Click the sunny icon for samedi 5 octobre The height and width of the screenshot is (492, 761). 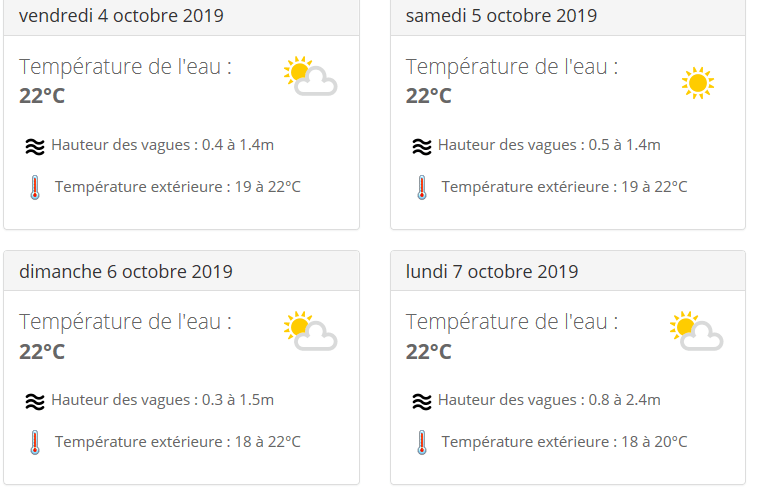[x=697, y=82]
